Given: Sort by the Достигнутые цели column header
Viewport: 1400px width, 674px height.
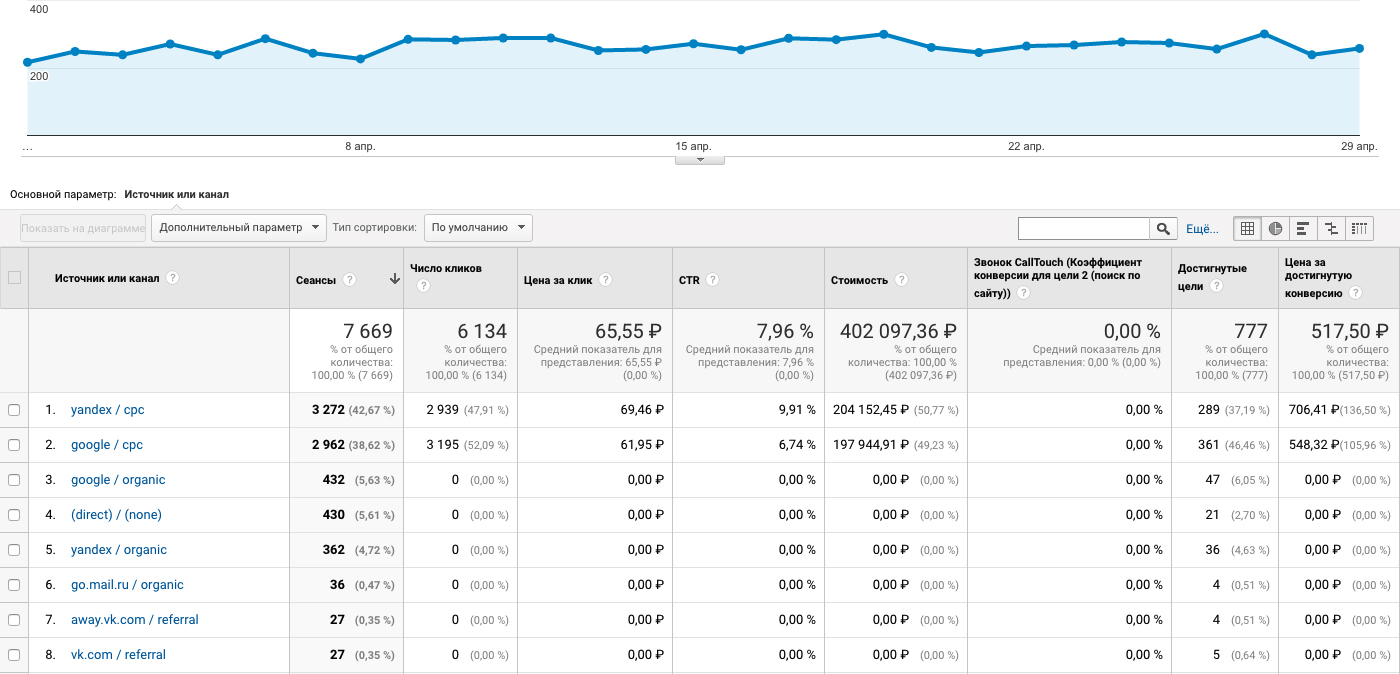Looking at the screenshot, I should click(x=1212, y=276).
